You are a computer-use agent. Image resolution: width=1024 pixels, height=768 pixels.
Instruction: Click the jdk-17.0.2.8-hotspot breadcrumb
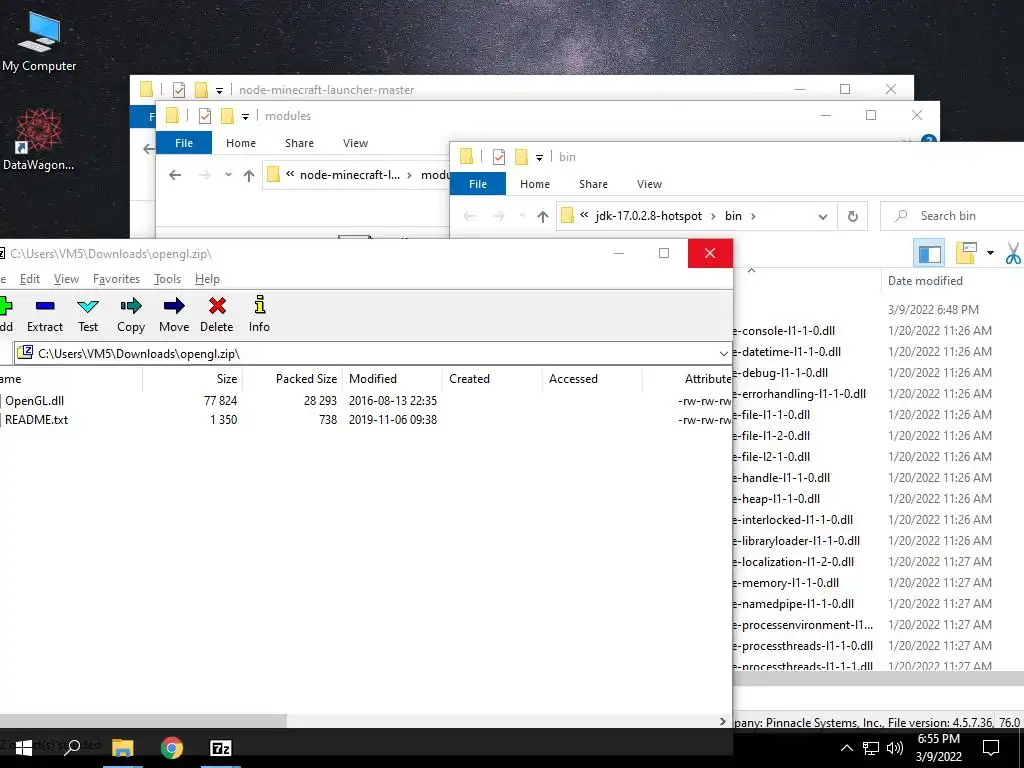[x=648, y=216]
